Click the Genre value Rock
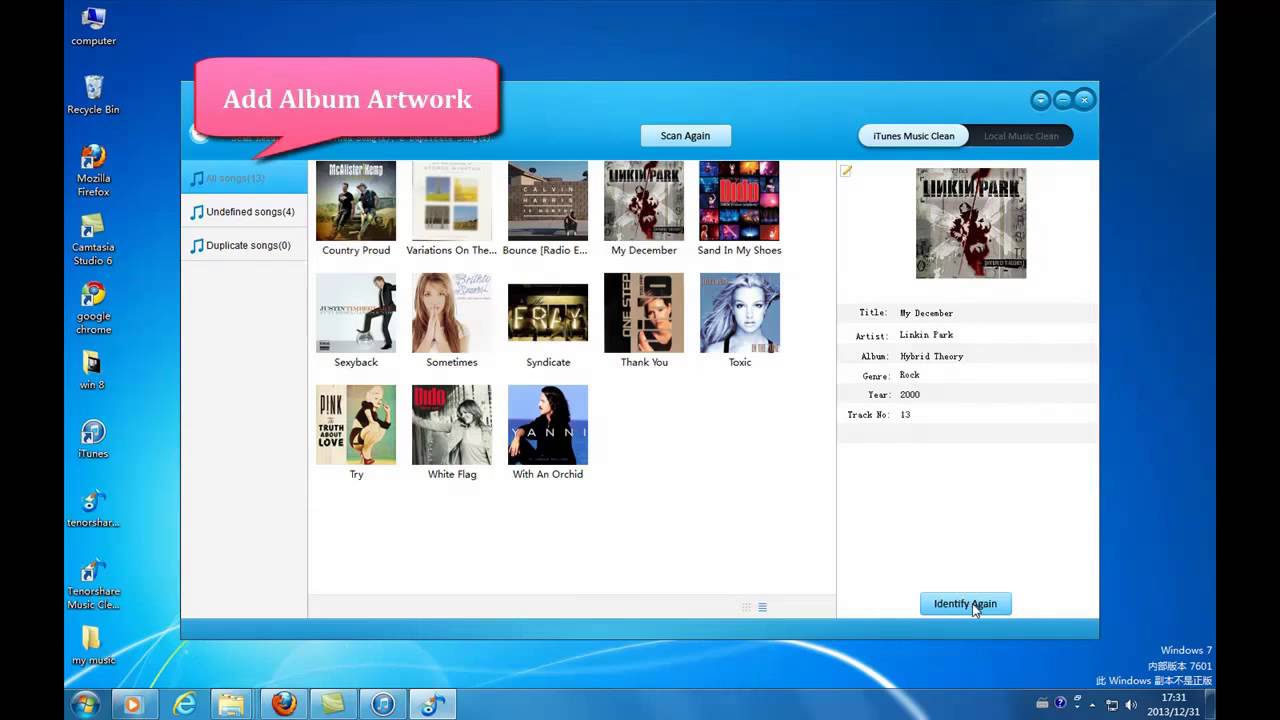The width and height of the screenshot is (1280, 720). tap(909, 375)
